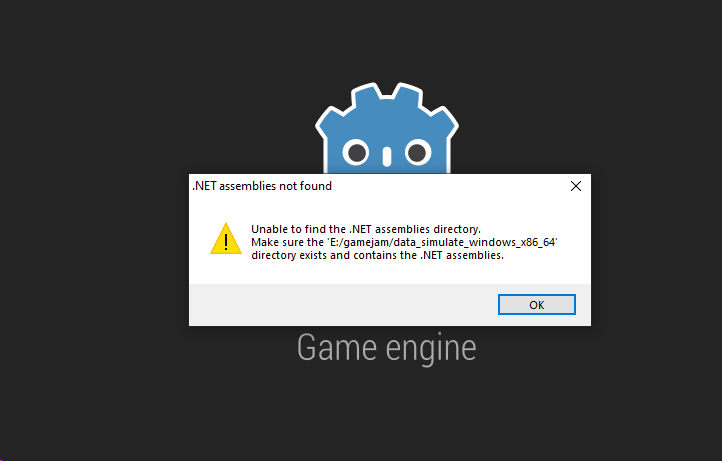
Task: Click the word 'engine' in splash text
Action: coord(431,349)
